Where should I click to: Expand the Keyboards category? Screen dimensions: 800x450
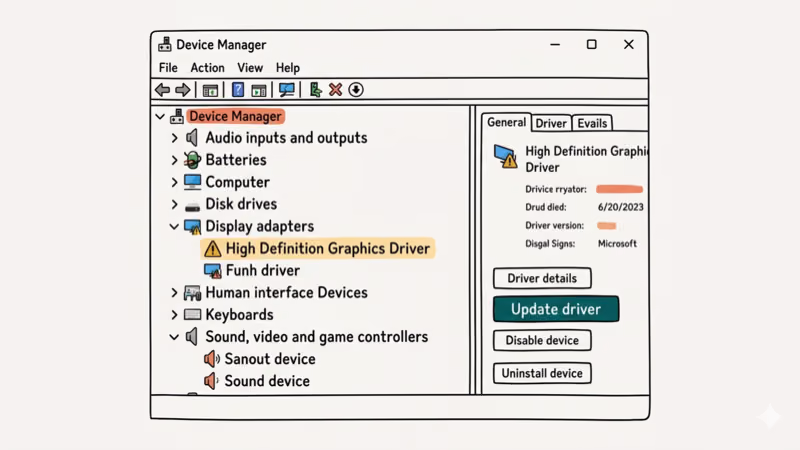tap(174, 314)
